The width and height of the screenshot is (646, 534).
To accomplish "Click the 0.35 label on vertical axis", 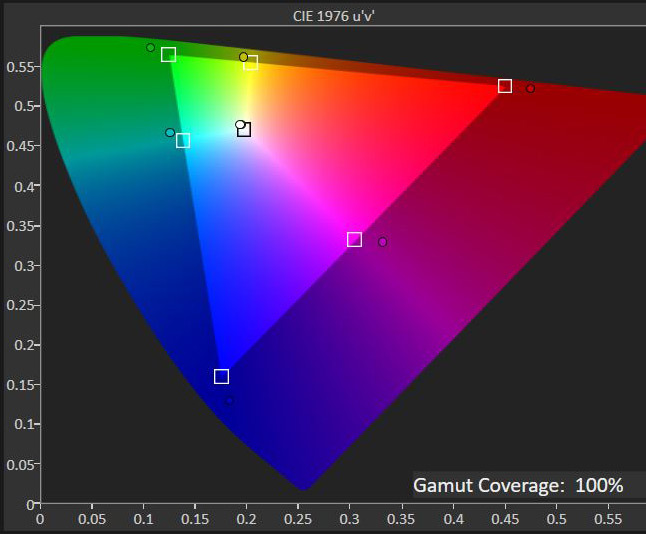I will coord(22,226).
